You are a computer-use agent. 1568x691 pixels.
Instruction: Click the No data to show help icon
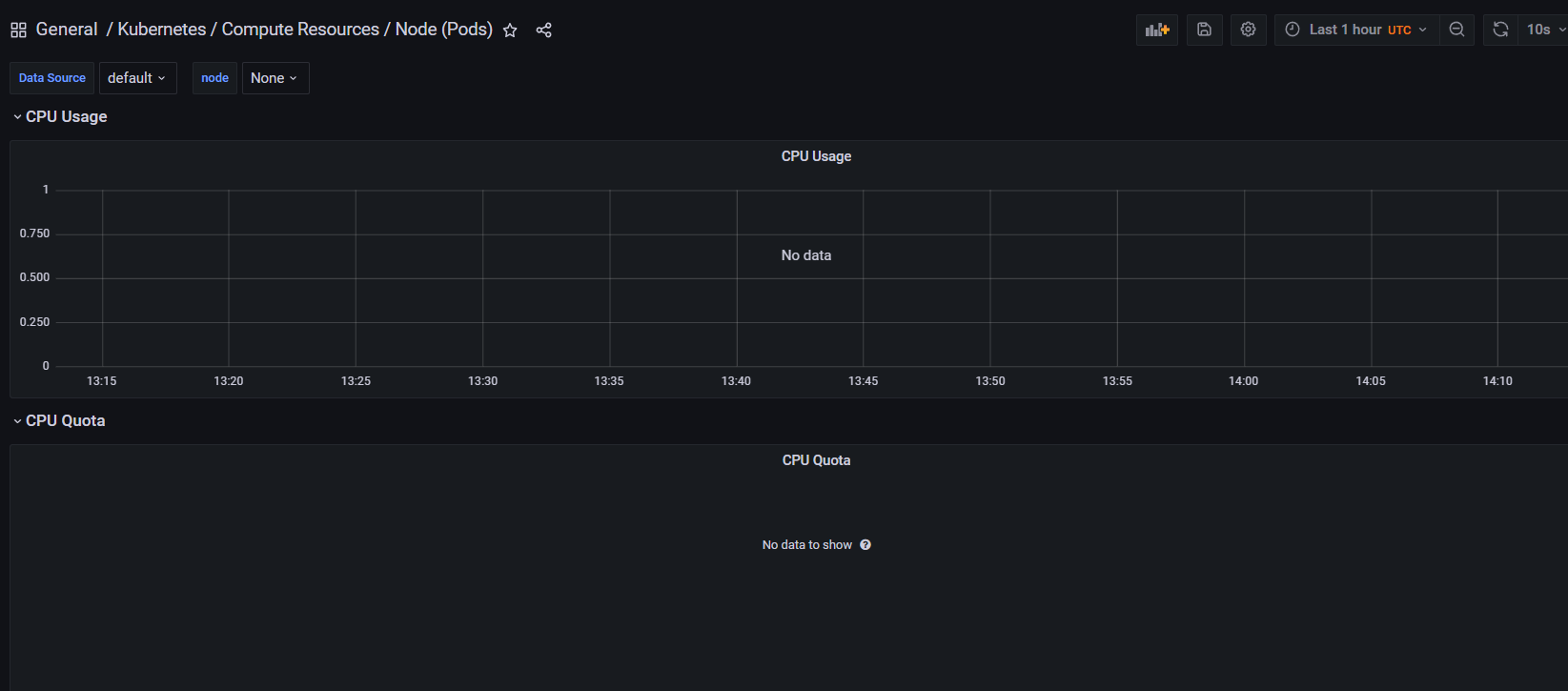click(865, 545)
